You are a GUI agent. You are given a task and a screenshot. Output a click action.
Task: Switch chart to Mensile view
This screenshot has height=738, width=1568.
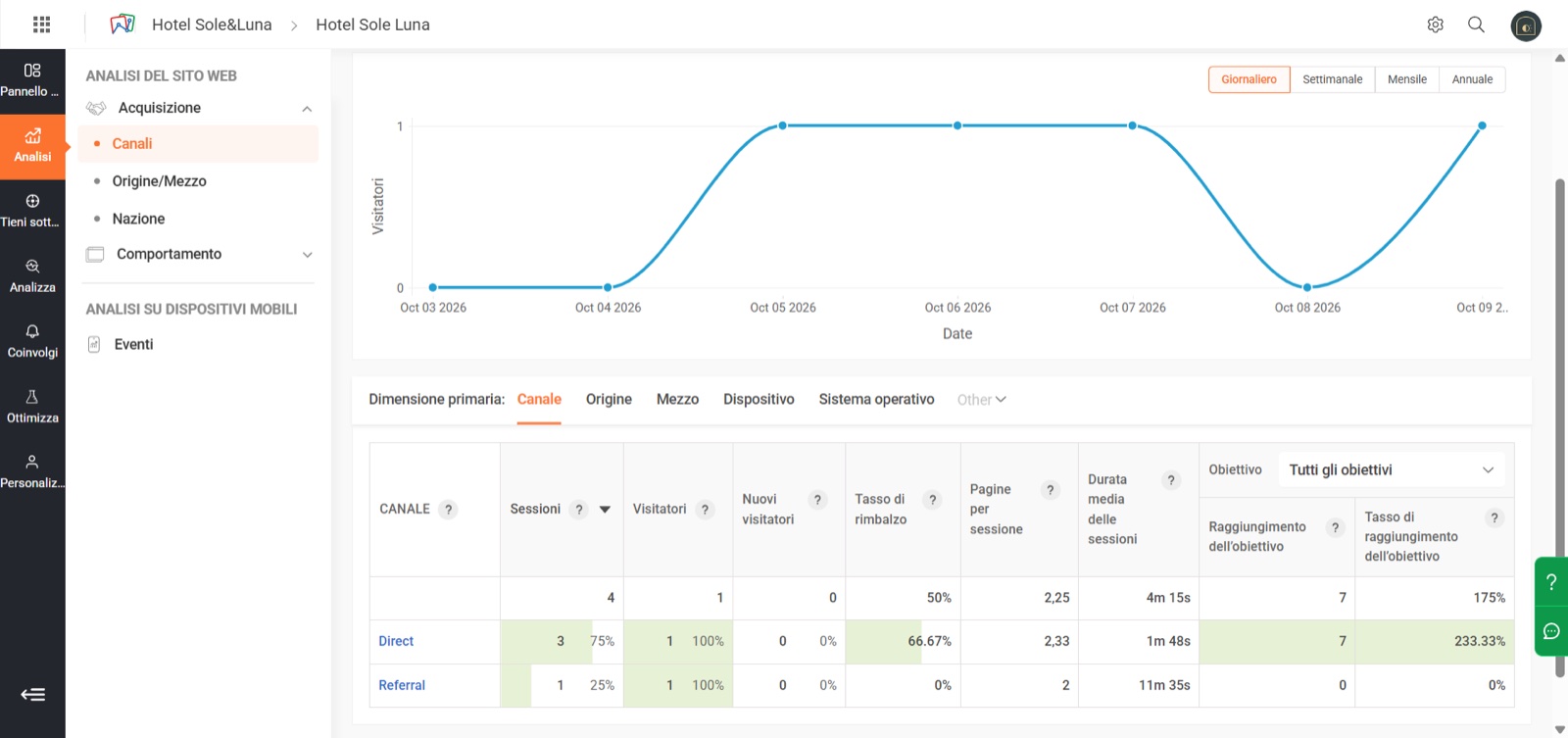[1407, 79]
